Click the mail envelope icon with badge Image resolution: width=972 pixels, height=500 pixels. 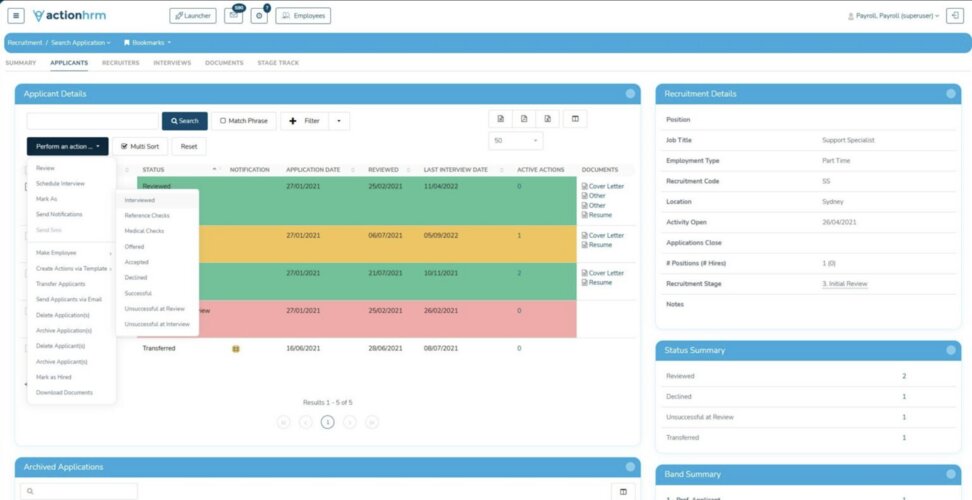click(233, 16)
